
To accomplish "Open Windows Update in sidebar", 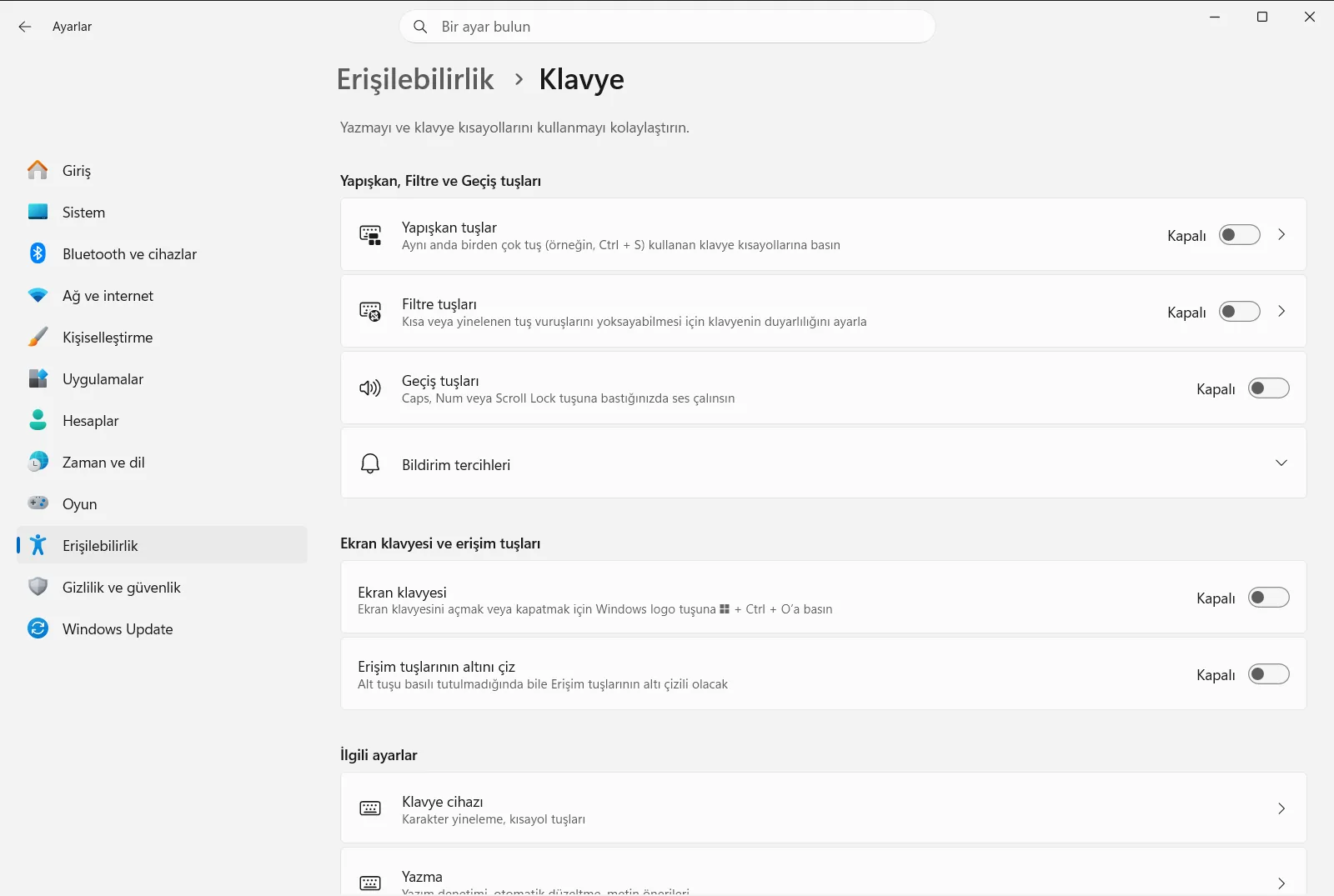I will [162, 628].
